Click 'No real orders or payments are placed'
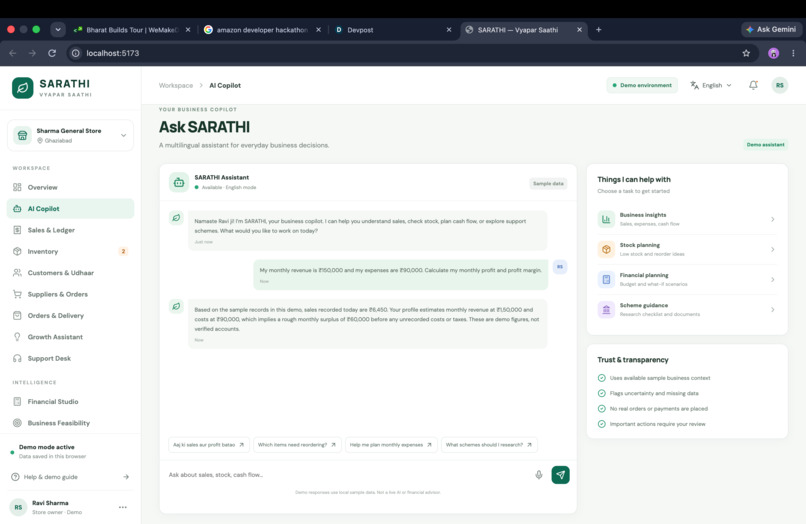 pyautogui.click(x=658, y=409)
